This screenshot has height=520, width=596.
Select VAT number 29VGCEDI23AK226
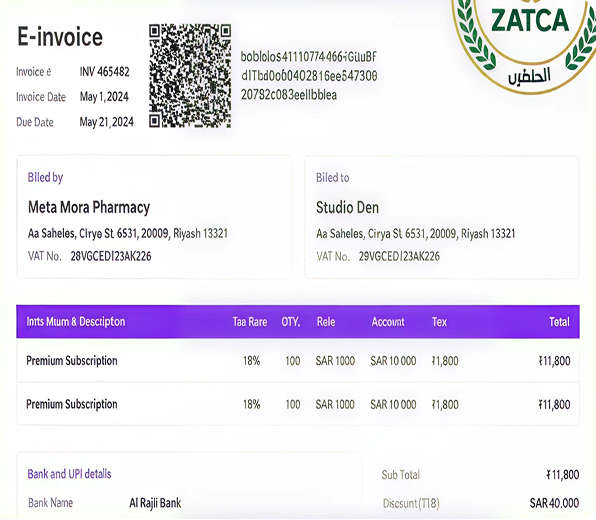coord(399,256)
